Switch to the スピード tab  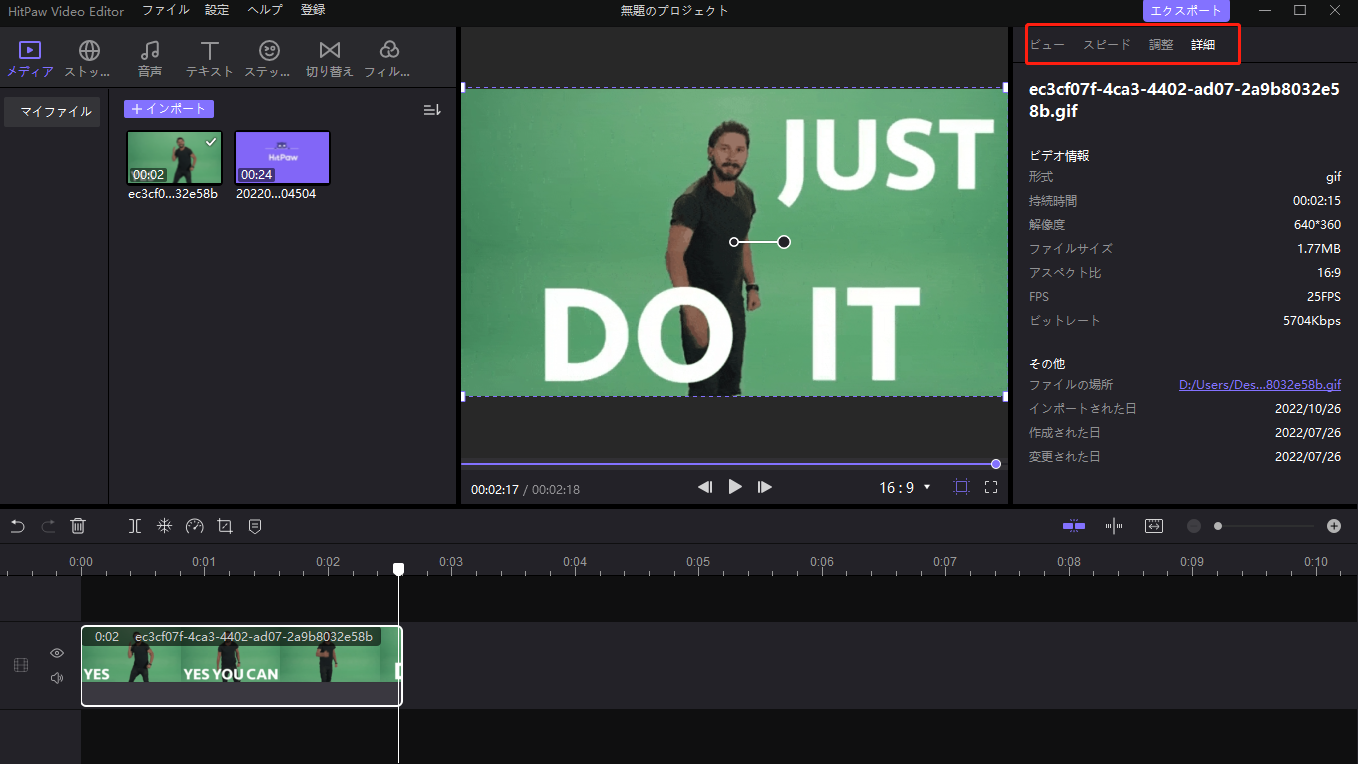(x=1107, y=45)
